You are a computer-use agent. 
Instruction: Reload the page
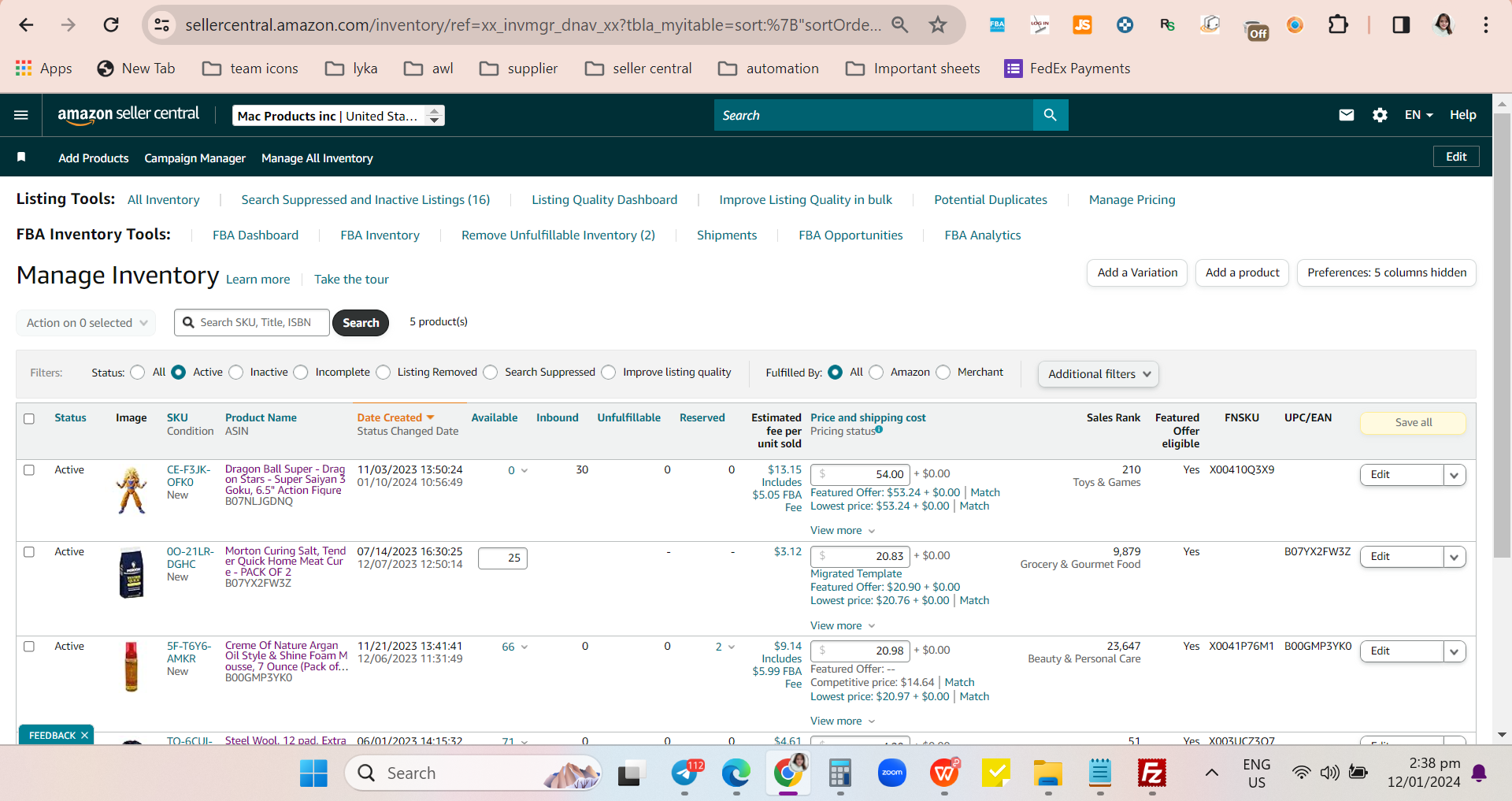pos(111,25)
